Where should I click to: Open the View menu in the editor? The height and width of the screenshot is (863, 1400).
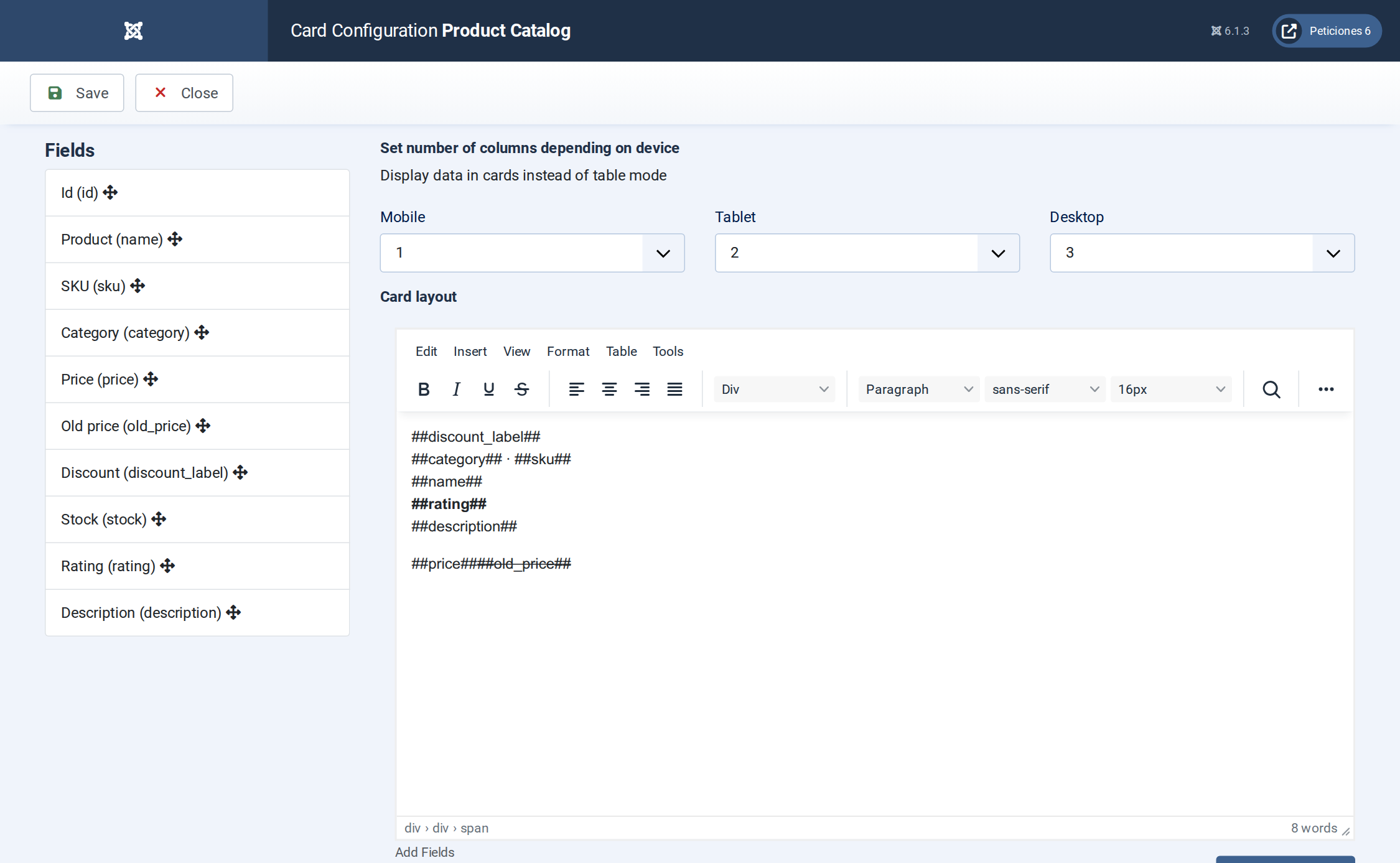pos(516,352)
